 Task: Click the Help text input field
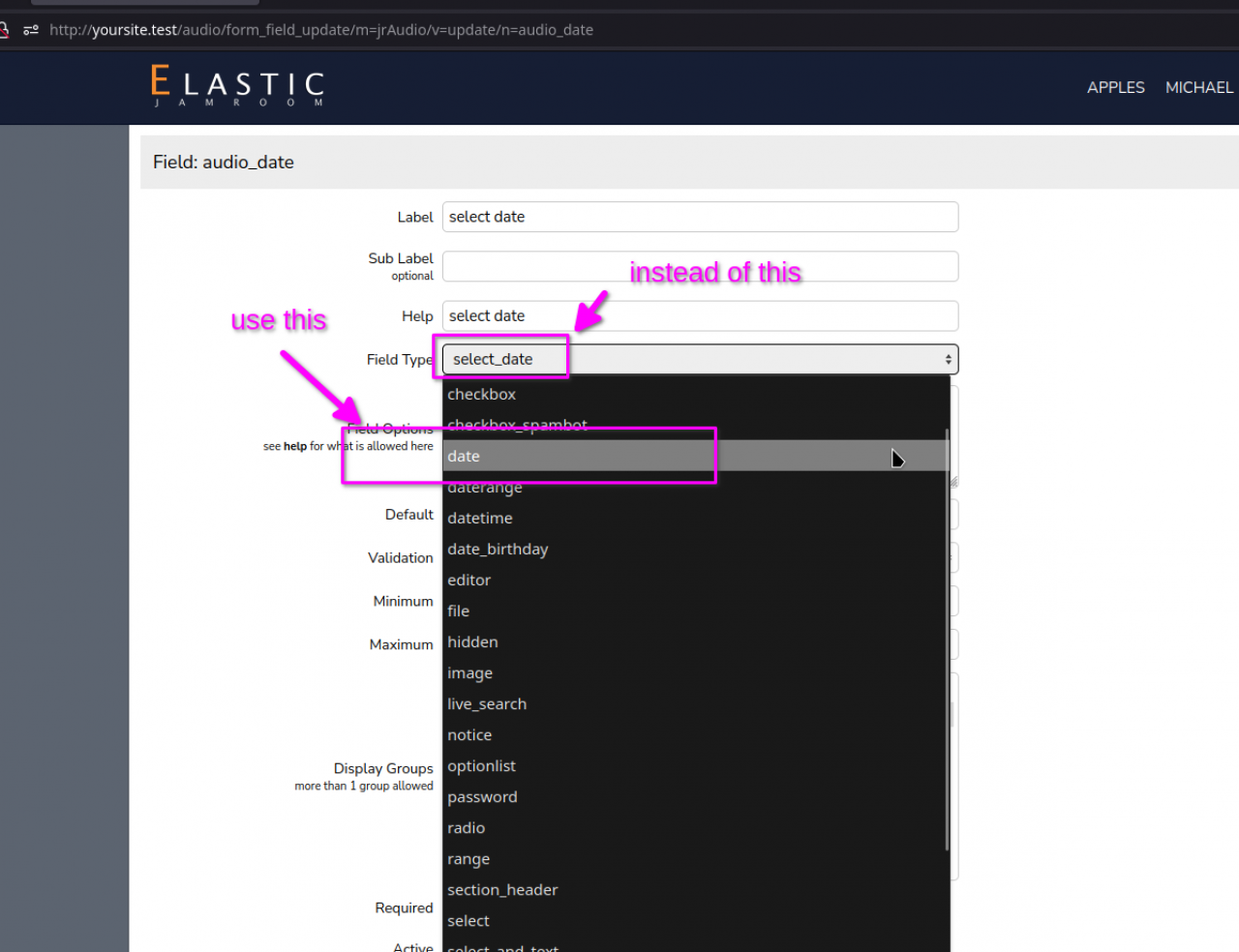click(x=700, y=316)
